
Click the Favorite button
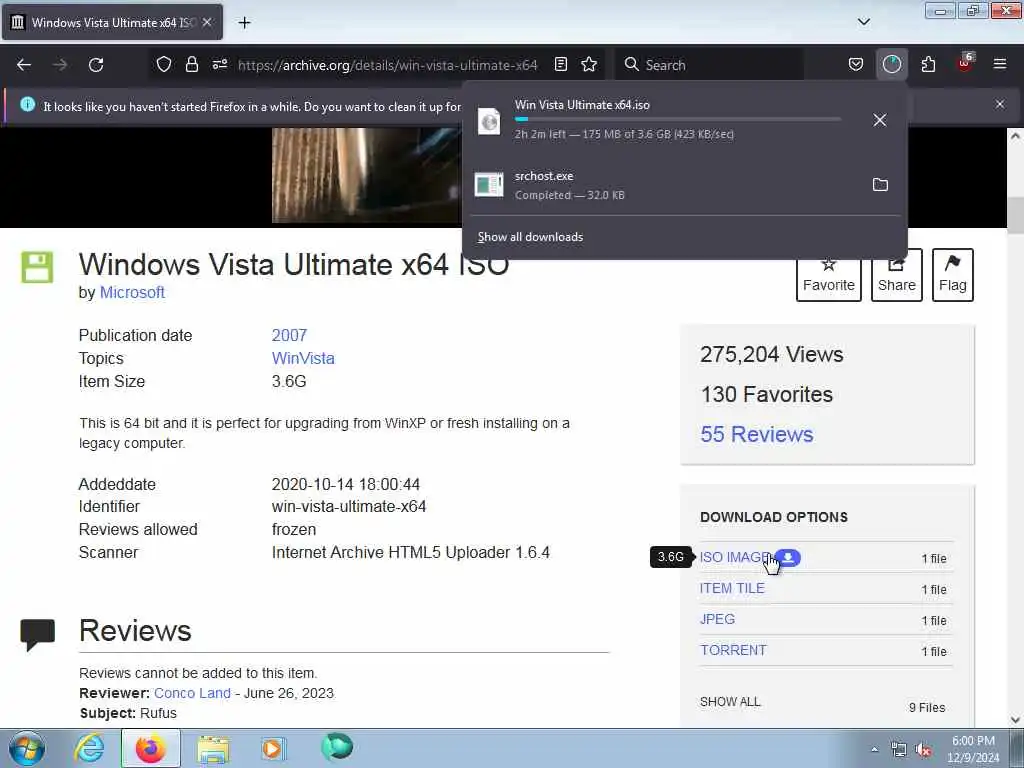(x=829, y=275)
